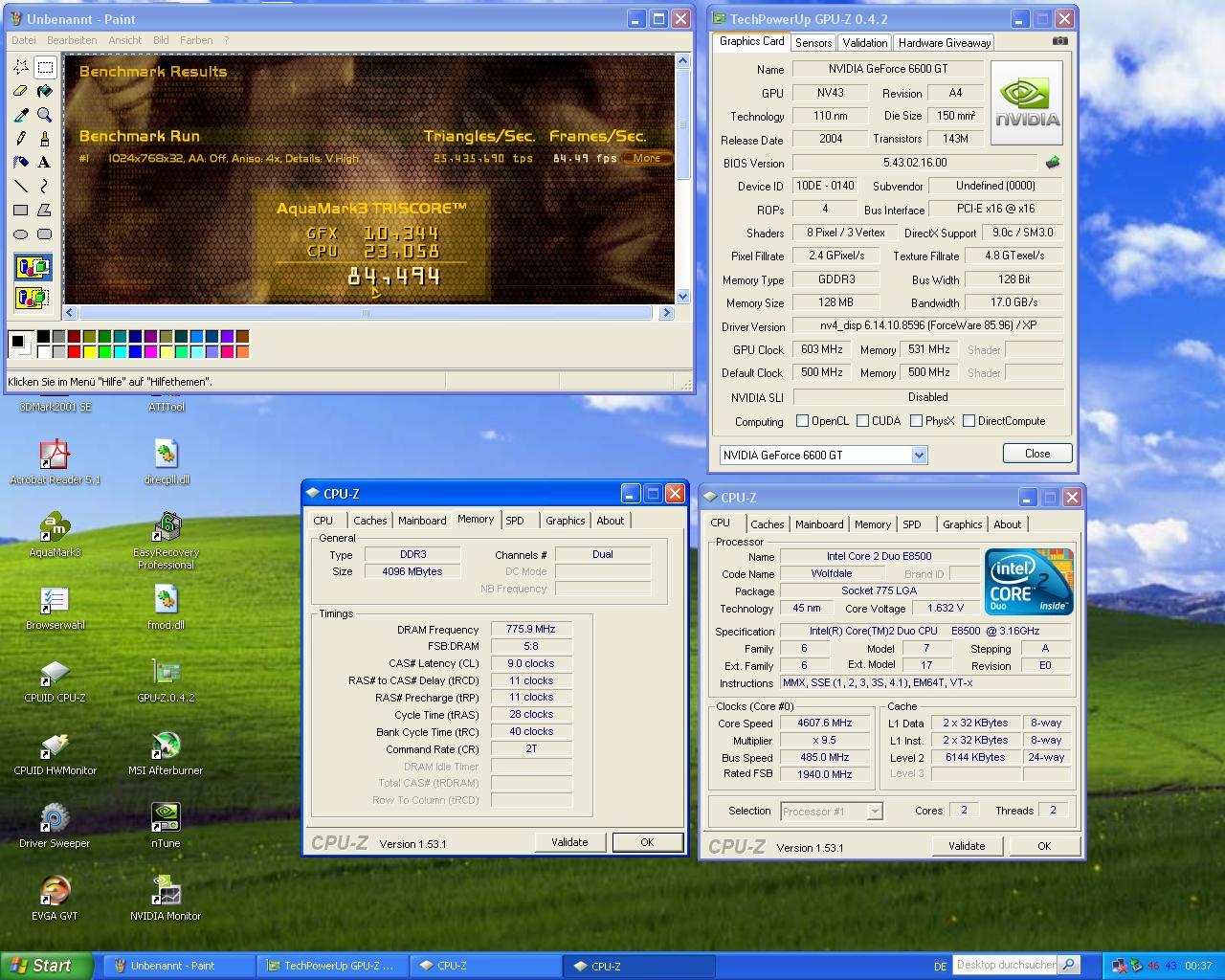1225x980 pixels.
Task: Switch to the Sensors tab in GPU-Z
Action: (813, 43)
